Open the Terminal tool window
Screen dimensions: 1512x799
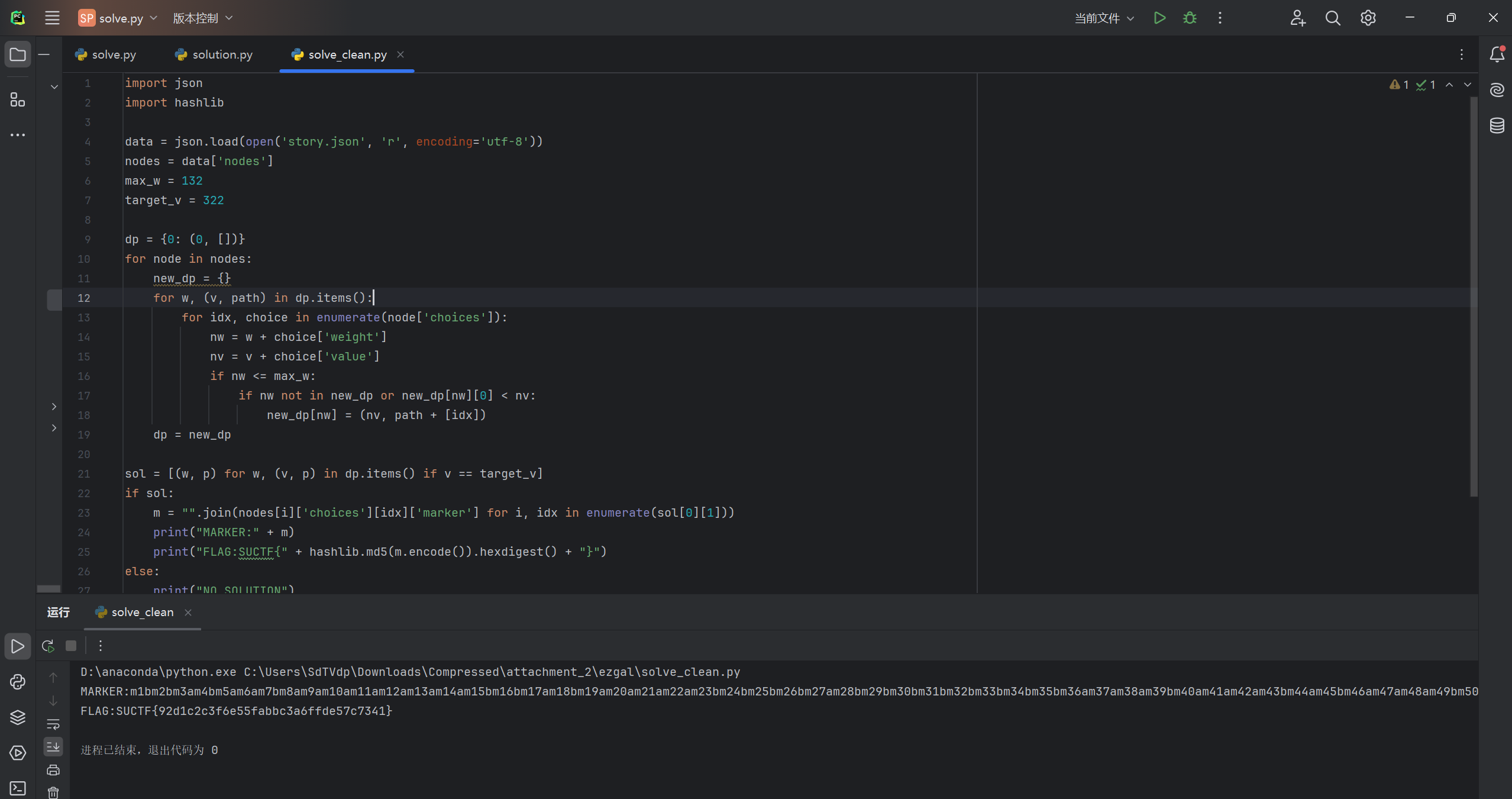point(18,788)
